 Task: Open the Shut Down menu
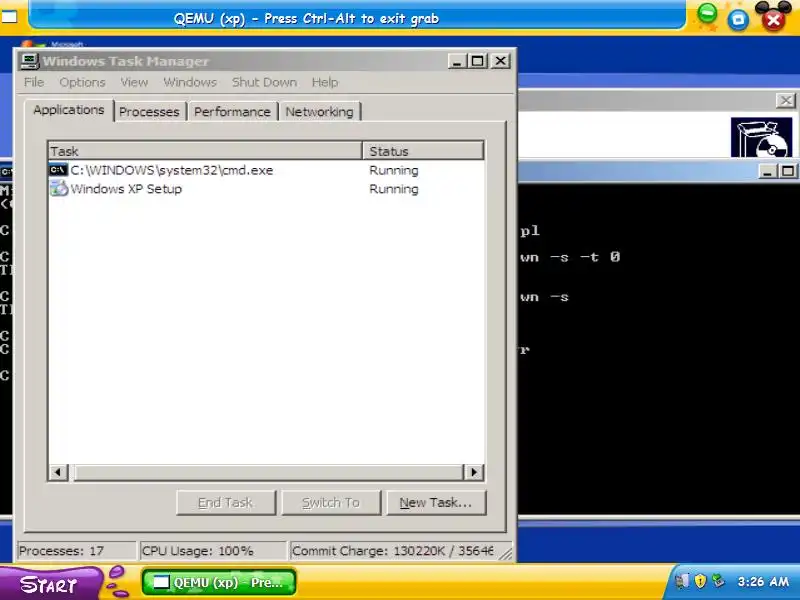coord(264,82)
